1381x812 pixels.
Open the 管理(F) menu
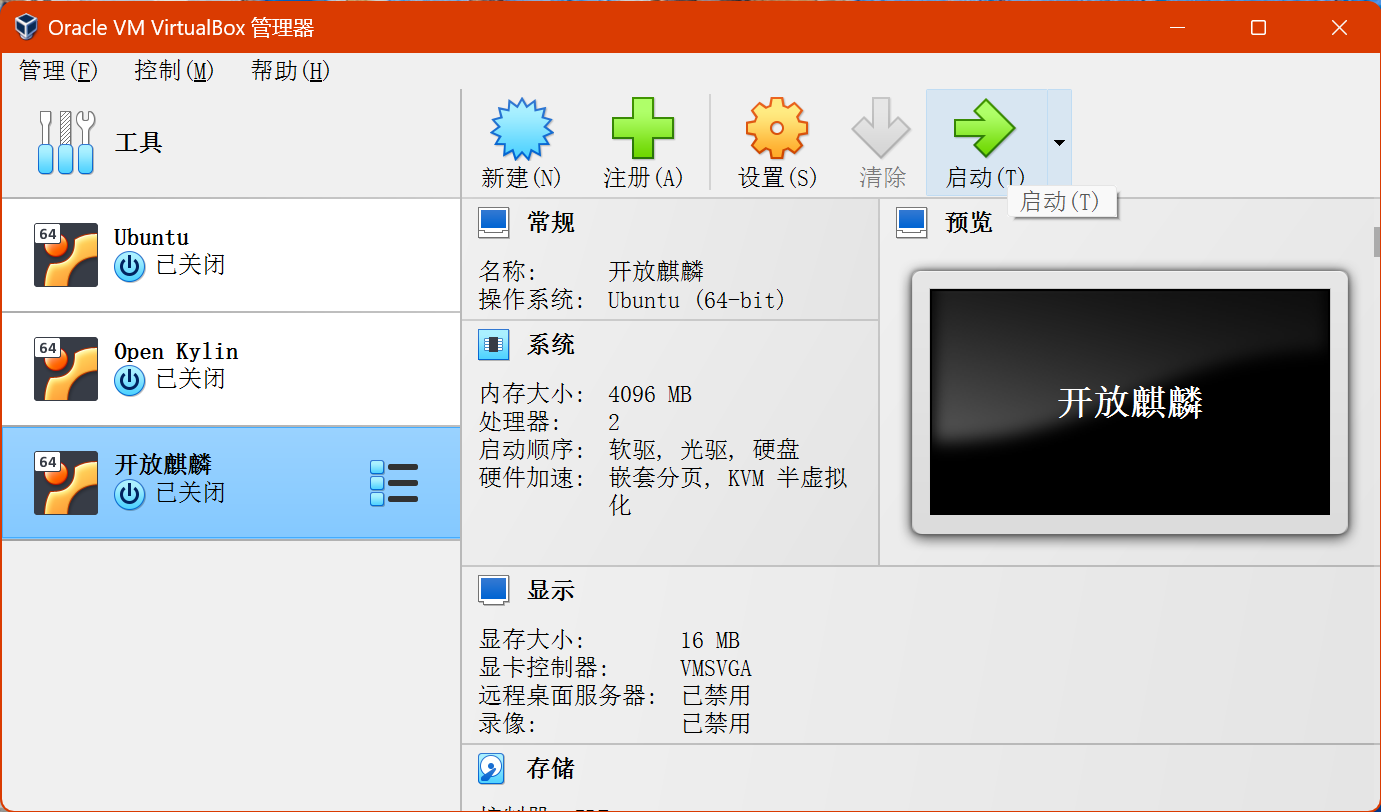click(58, 71)
